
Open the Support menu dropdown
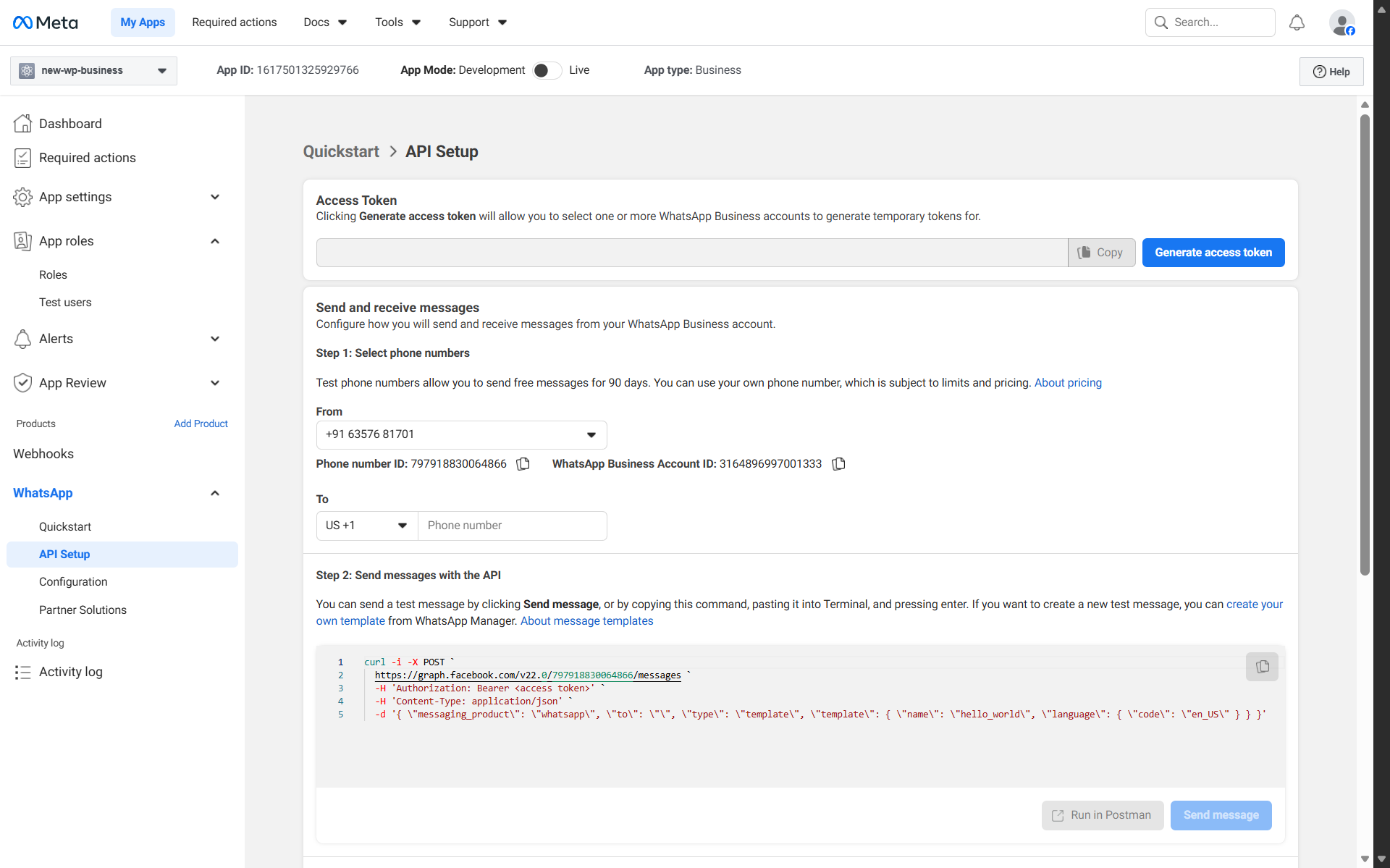pos(478,22)
